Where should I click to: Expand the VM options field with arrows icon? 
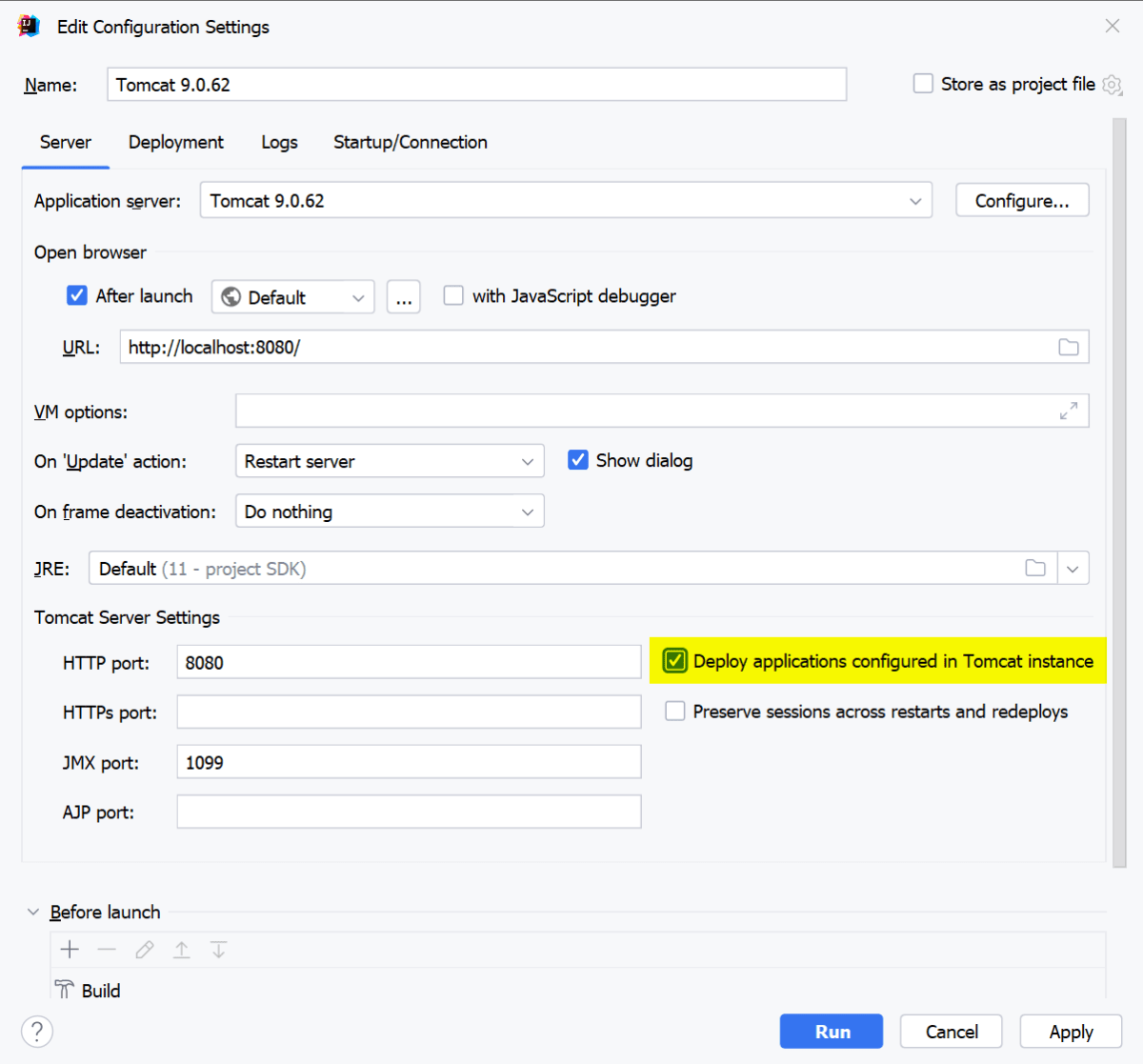(x=1069, y=411)
